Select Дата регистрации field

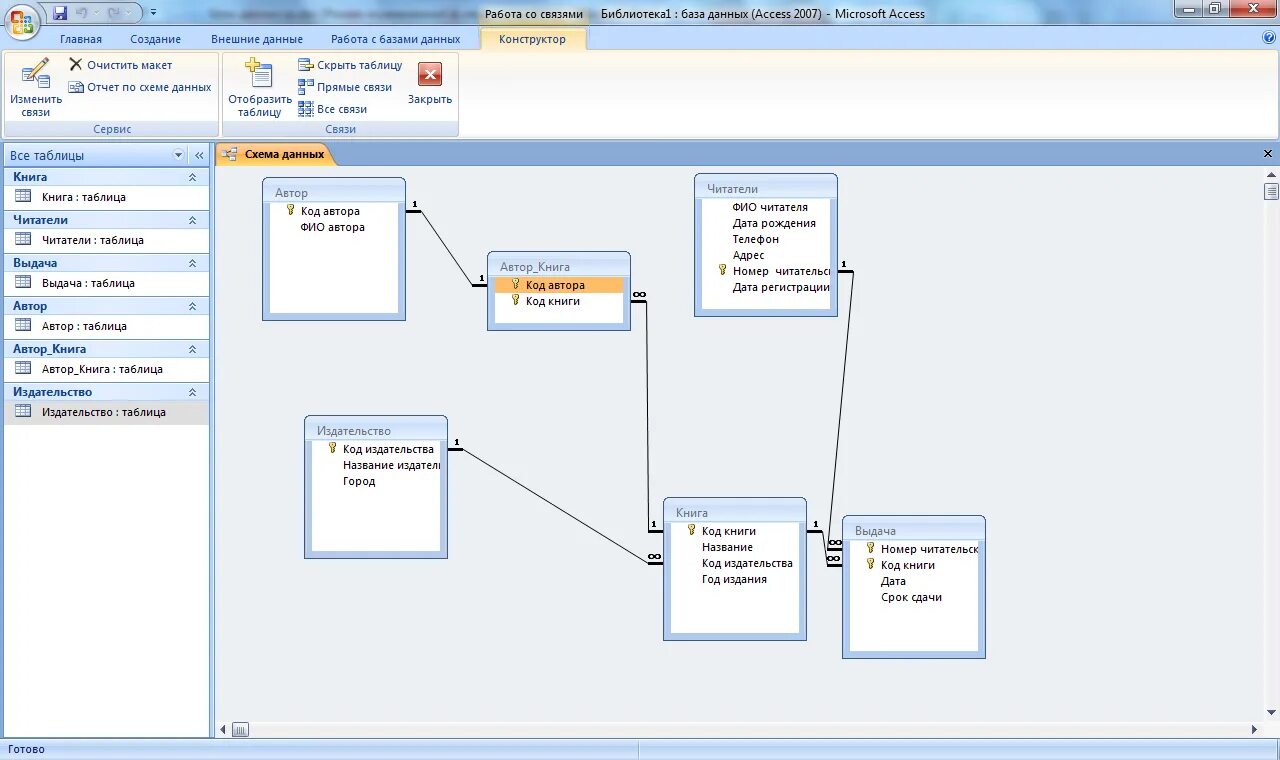pos(780,287)
